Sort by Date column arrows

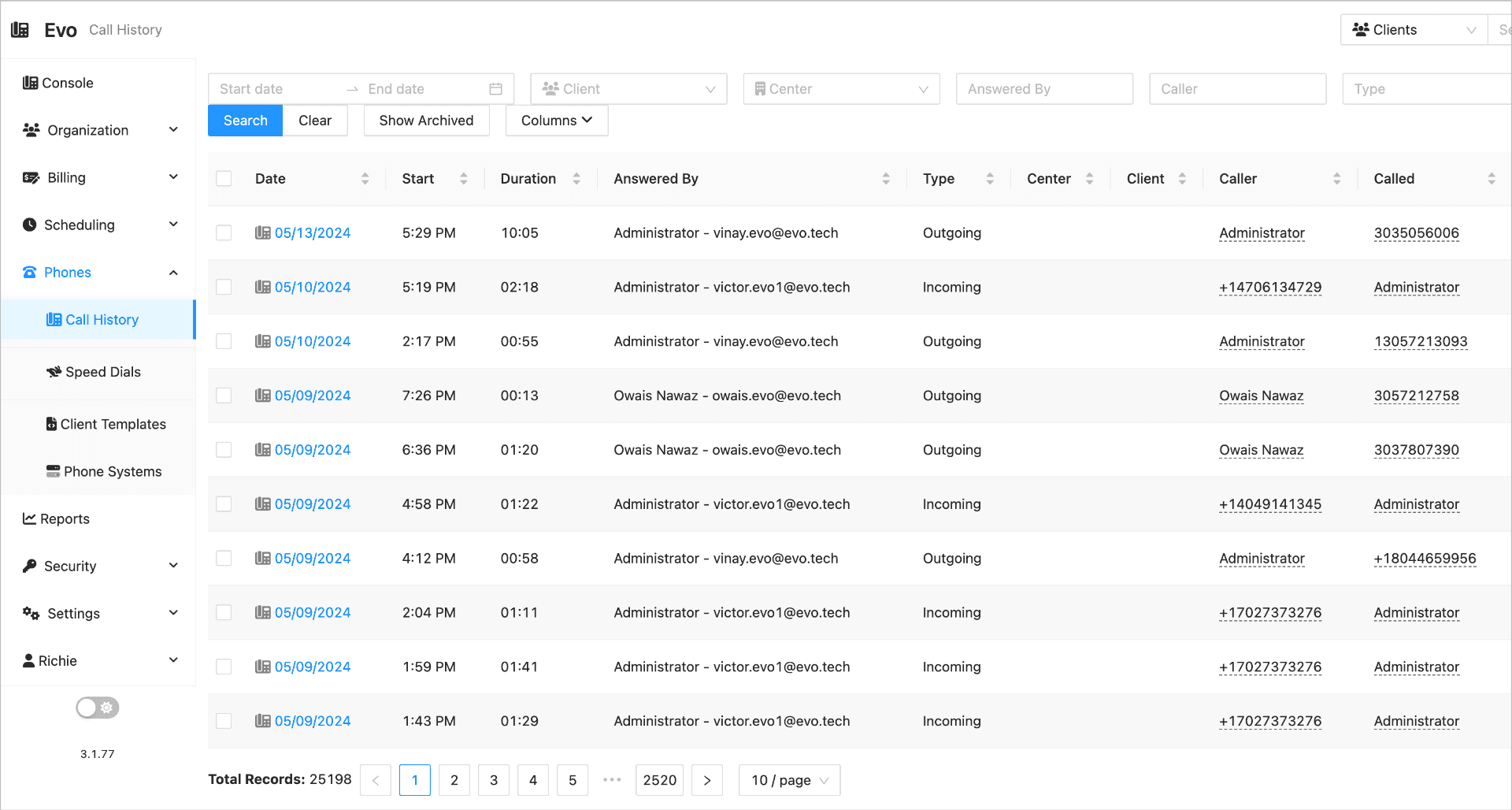pos(365,179)
